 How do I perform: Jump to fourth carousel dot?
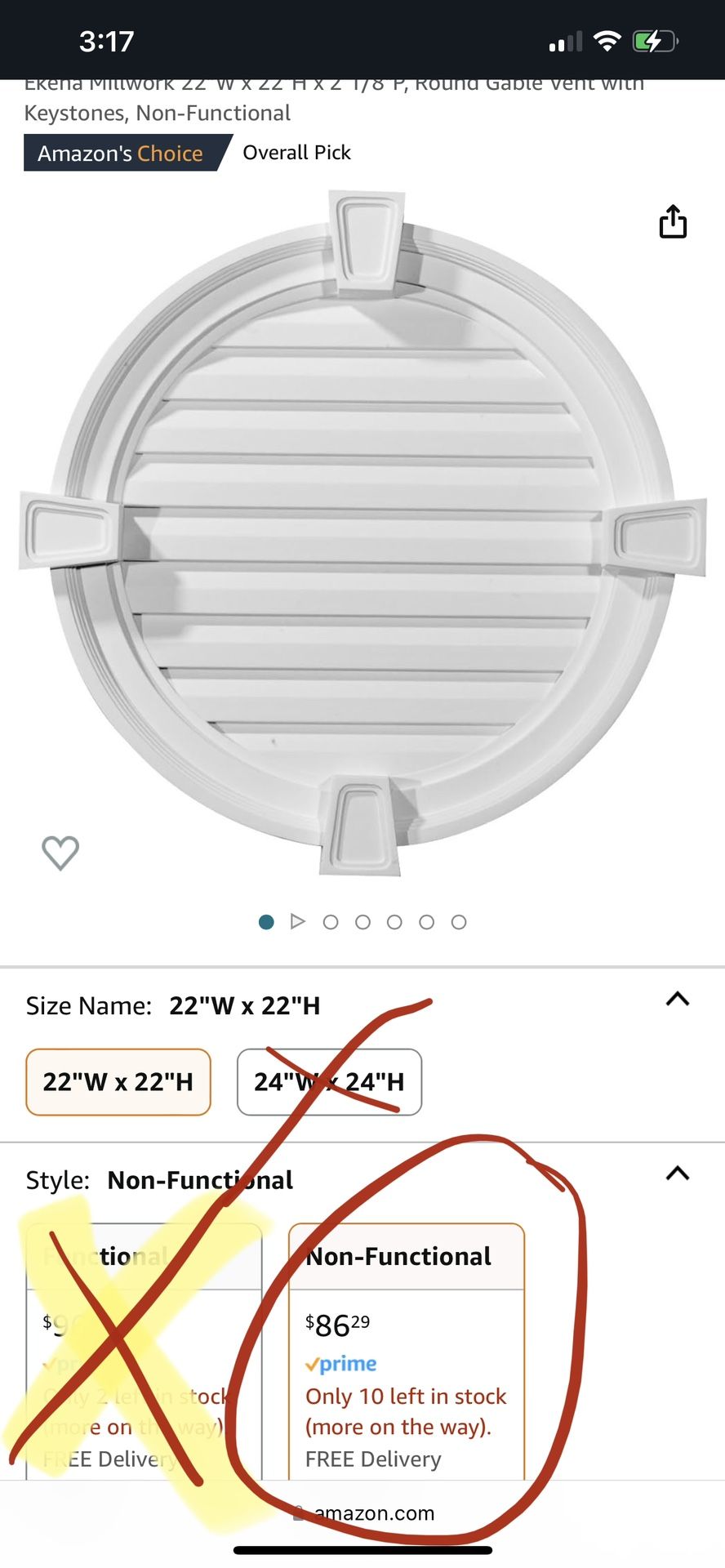362,922
